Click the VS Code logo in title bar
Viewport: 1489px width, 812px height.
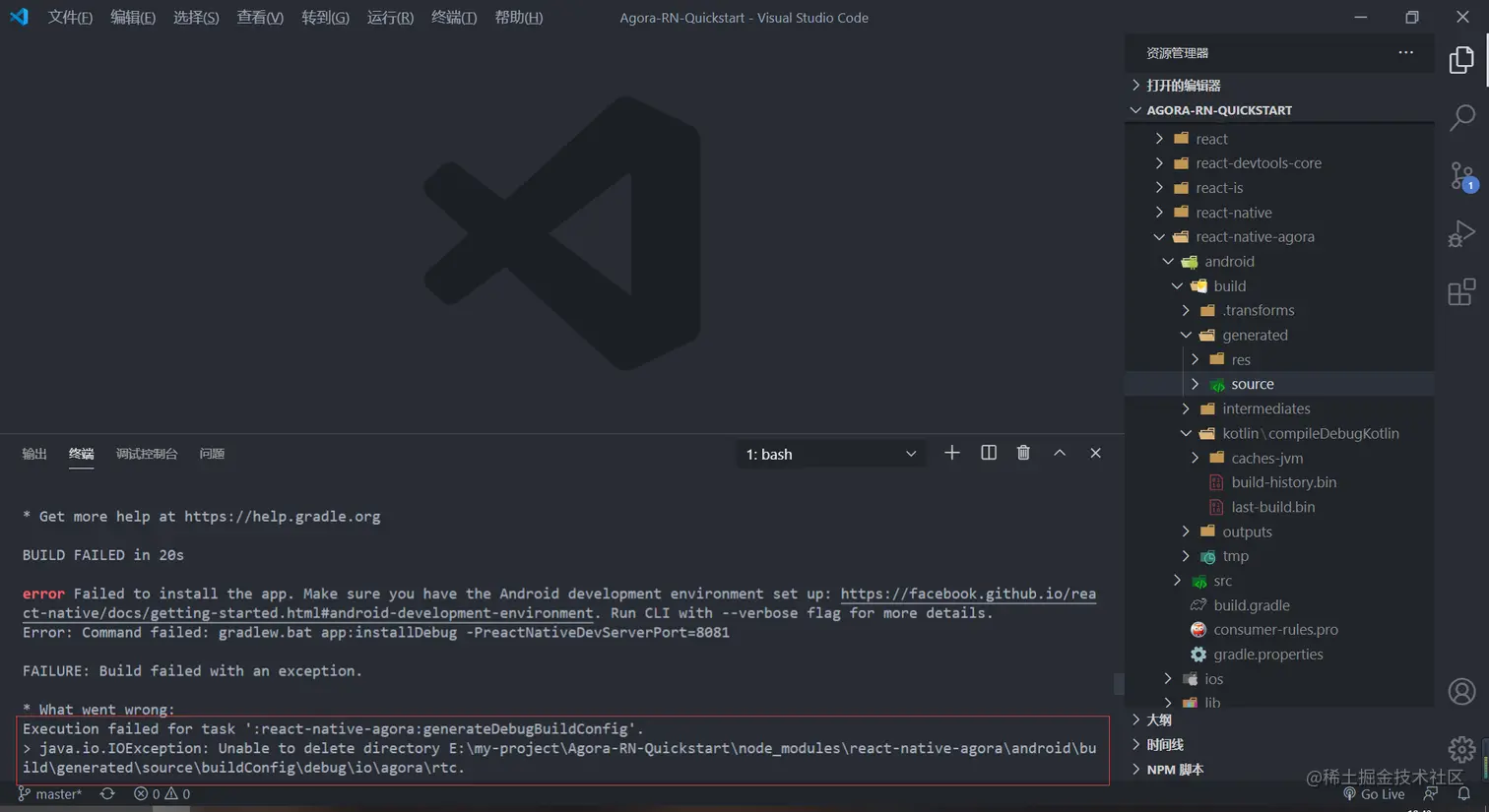click(x=19, y=17)
